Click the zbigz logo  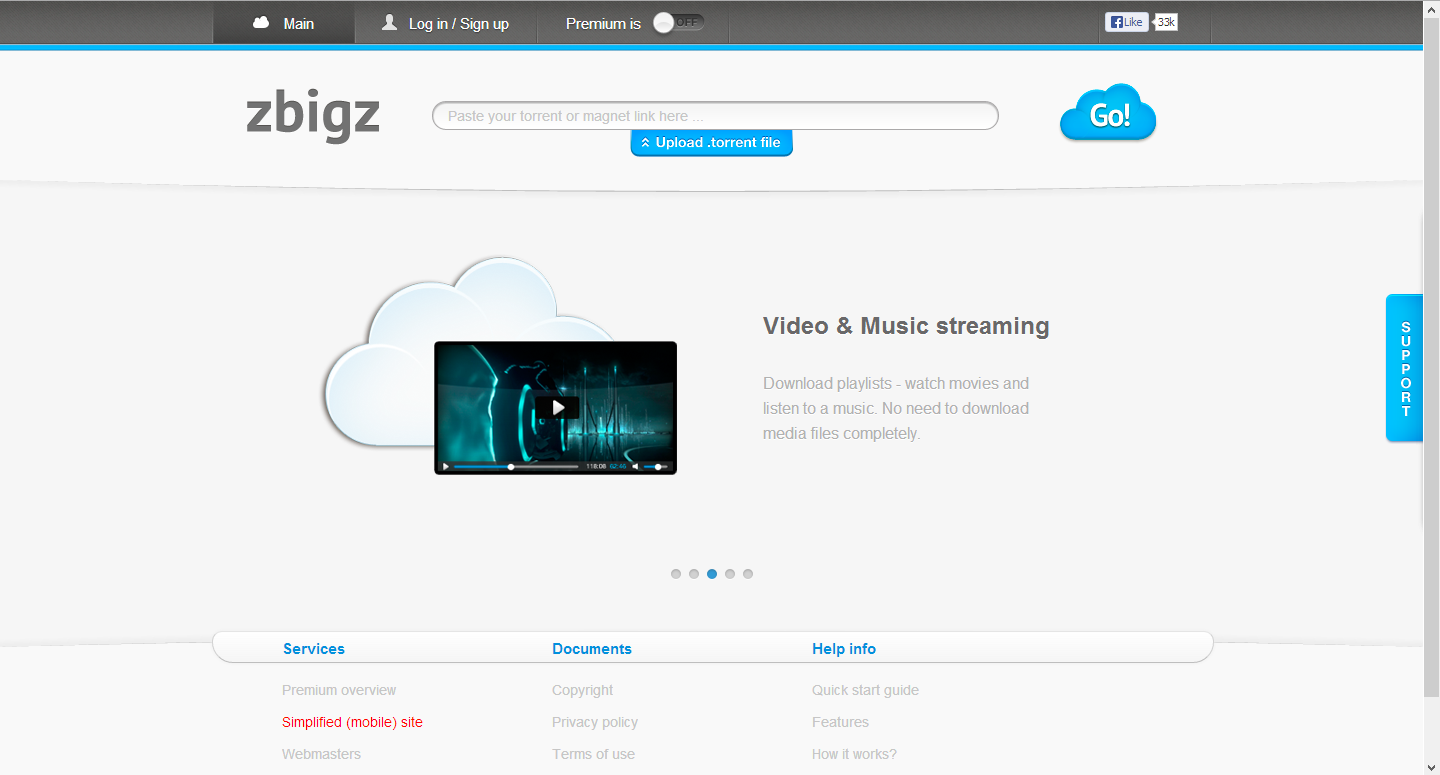click(313, 115)
